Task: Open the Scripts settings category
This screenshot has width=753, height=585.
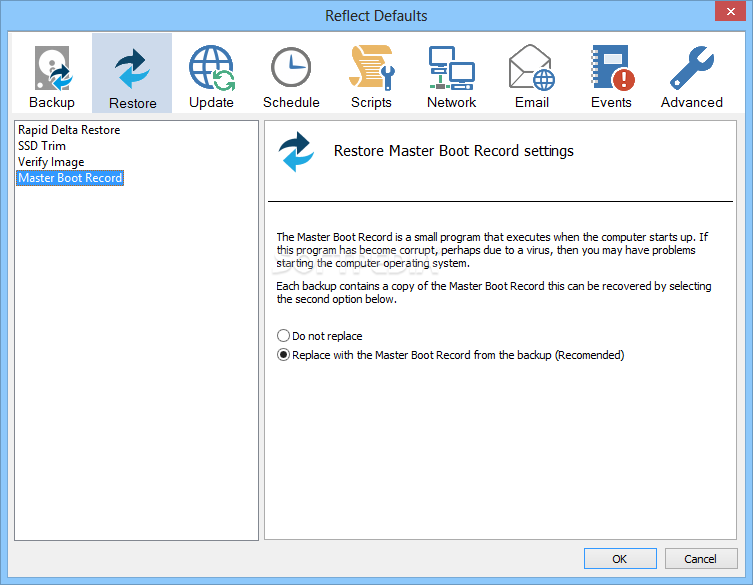Action: click(371, 73)
